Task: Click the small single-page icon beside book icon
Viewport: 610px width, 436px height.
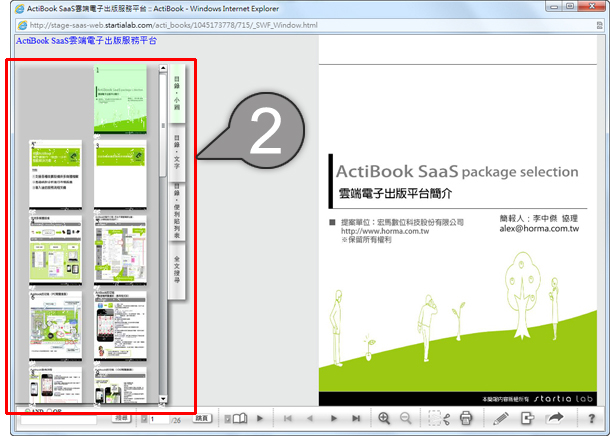Action: coord(228,419)
